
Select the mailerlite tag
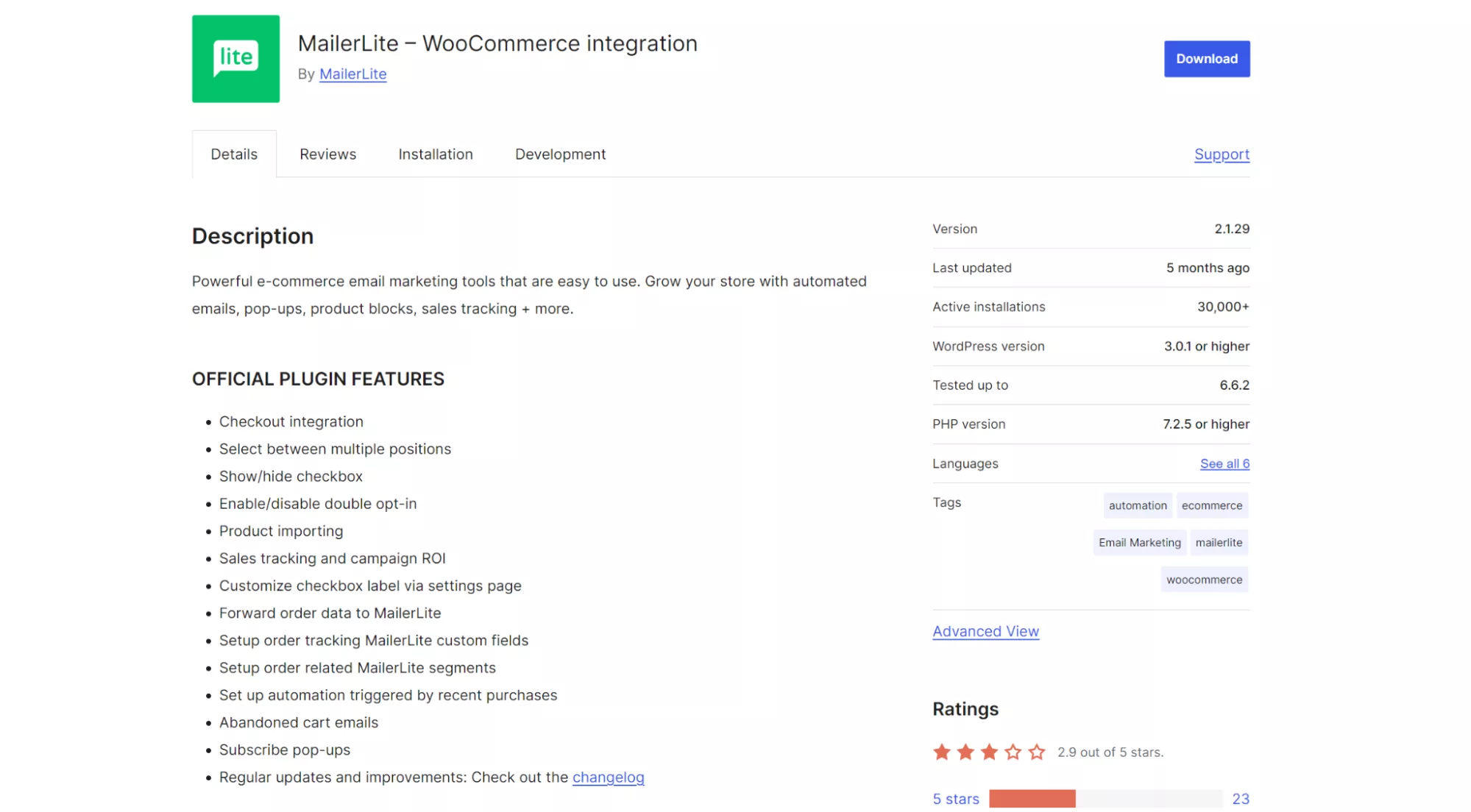[1218, 543]
